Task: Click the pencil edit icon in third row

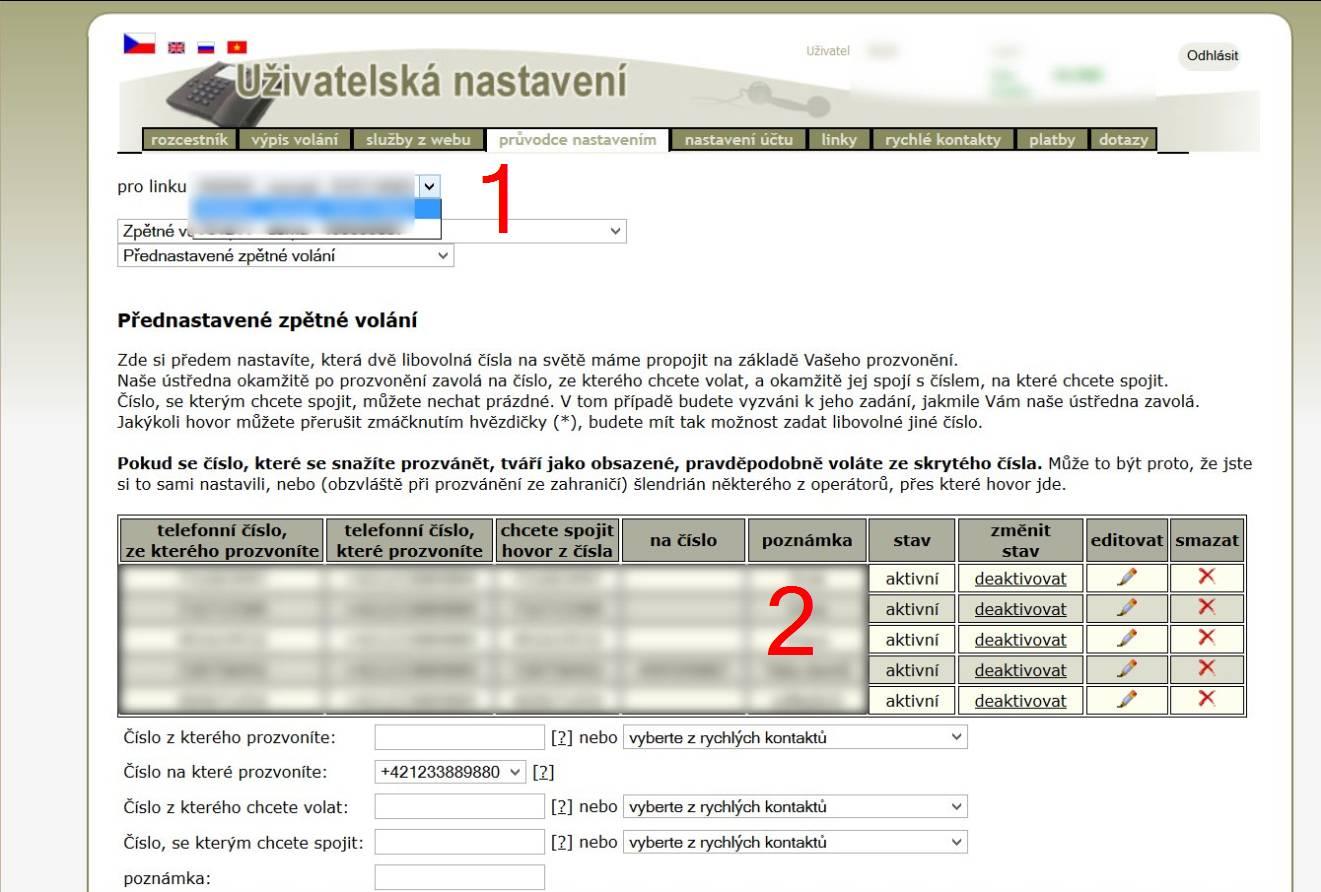Action: pos(1127,639)
